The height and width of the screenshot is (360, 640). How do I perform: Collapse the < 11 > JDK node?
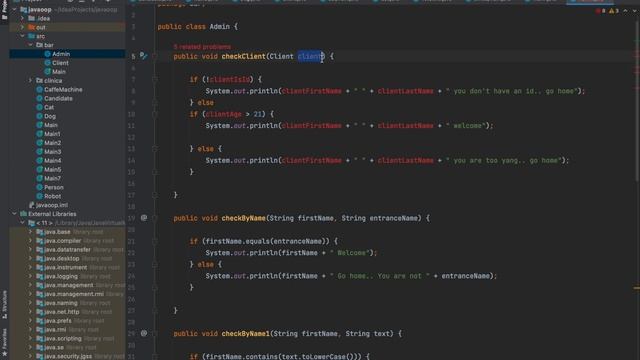tap(23, 223)
